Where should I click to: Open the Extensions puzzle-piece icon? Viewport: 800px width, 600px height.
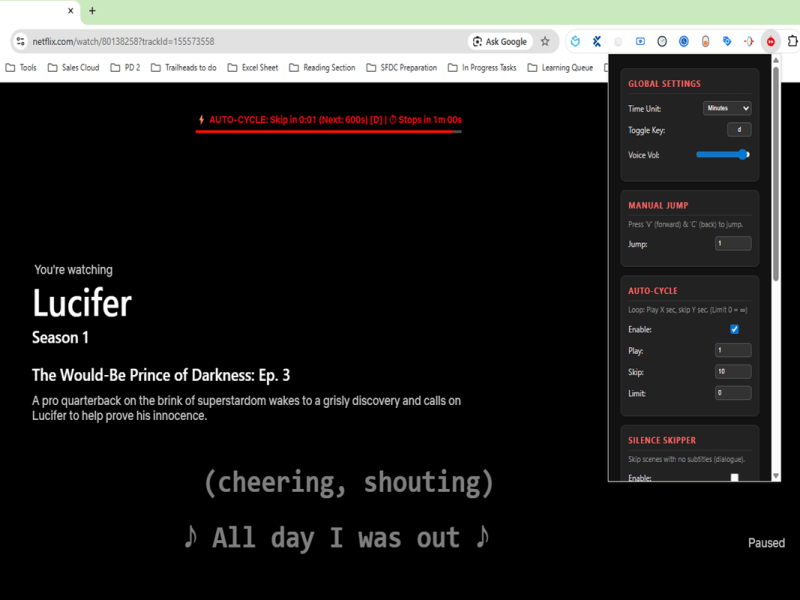tap(790, 41)
